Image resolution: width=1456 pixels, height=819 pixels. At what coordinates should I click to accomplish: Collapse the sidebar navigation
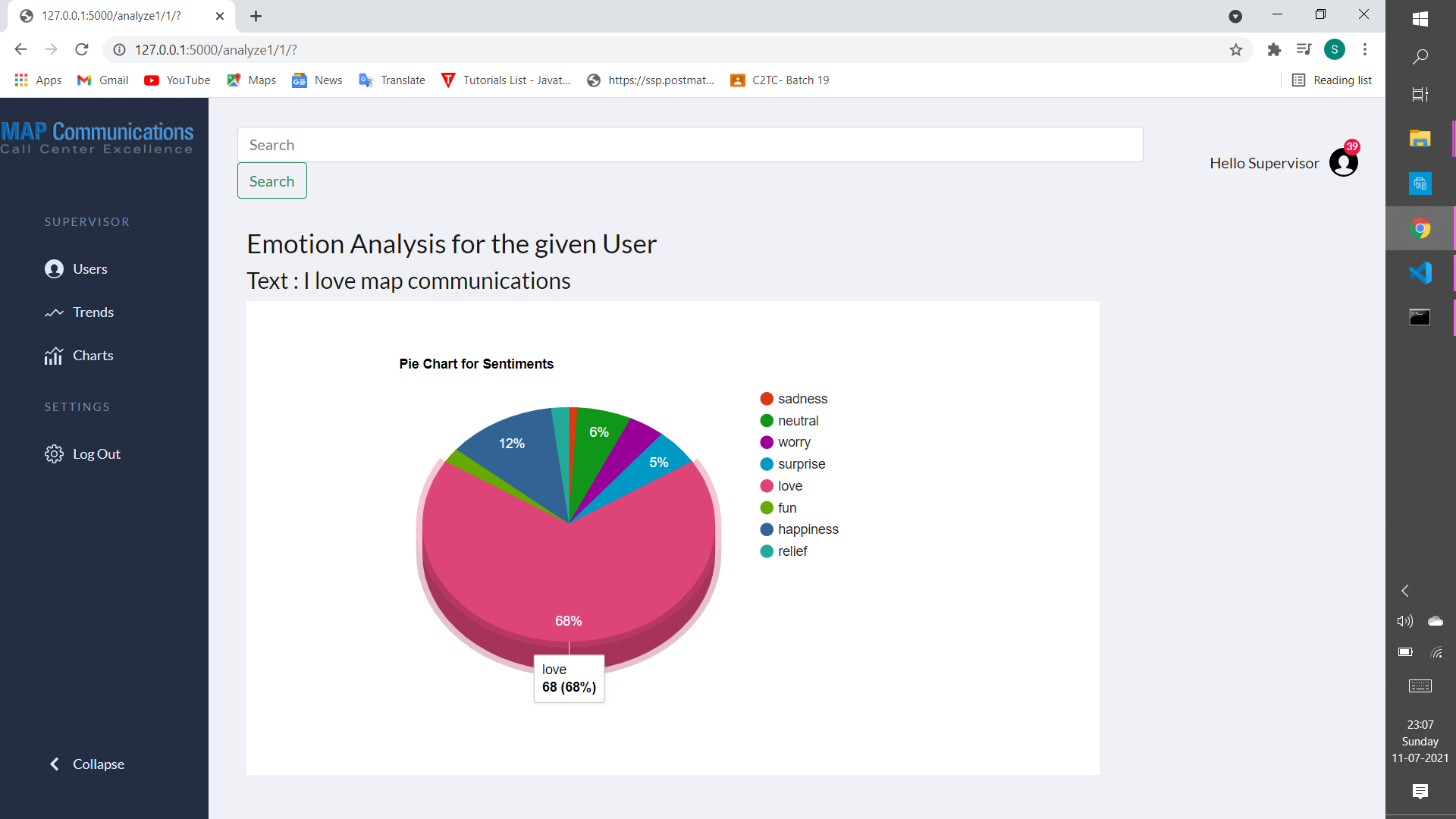(86, 764)
